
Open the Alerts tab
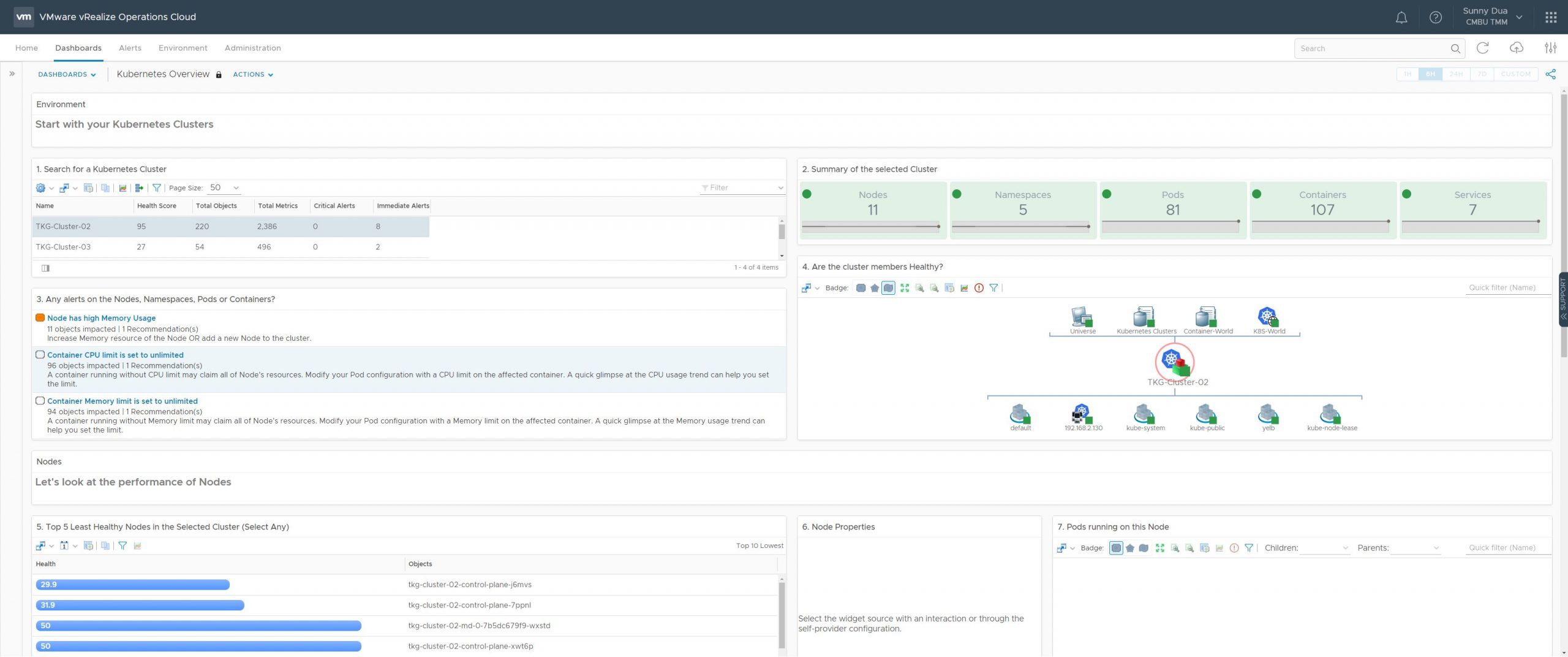pos(130,48)
